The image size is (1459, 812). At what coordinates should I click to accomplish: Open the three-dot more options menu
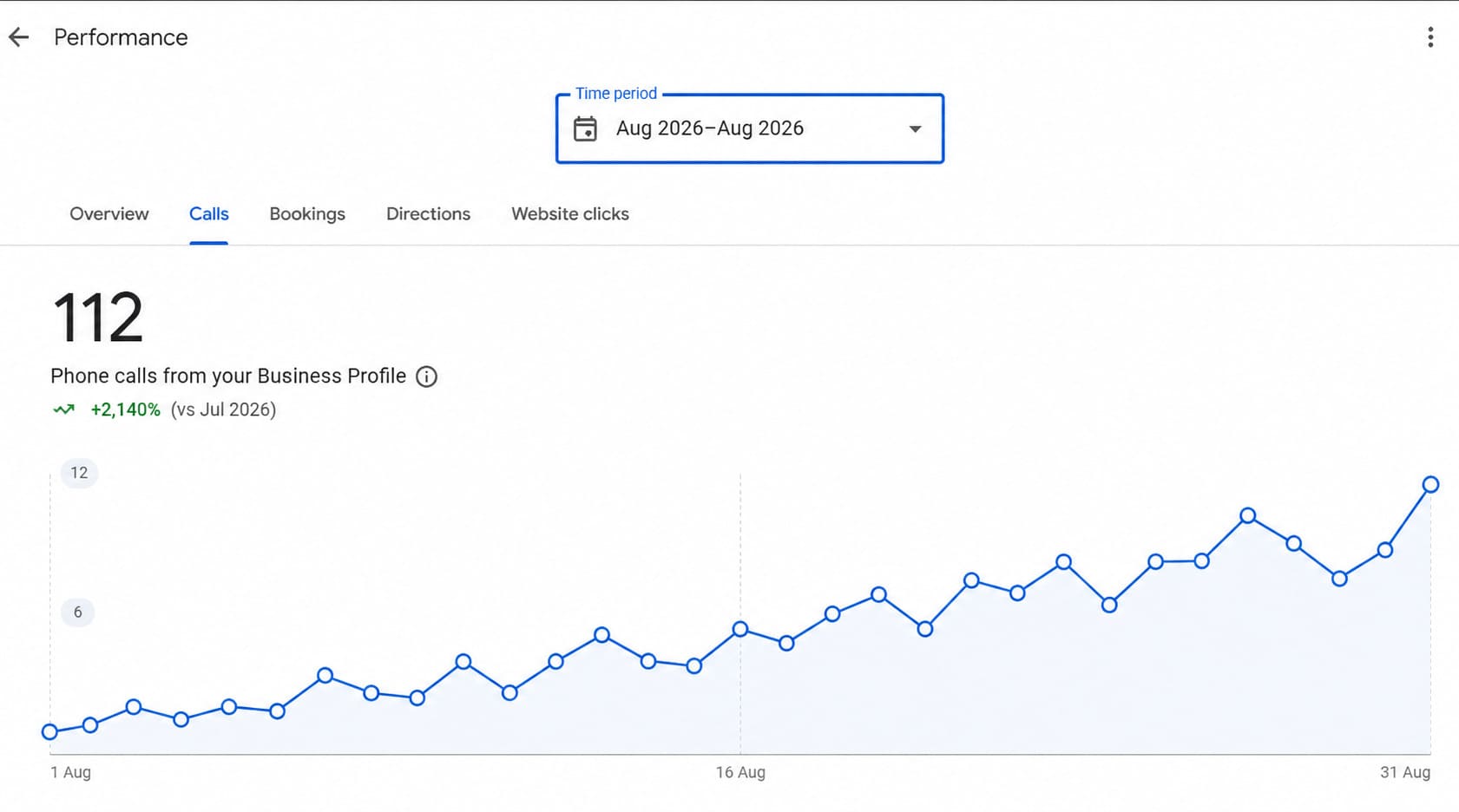coord(1430,37)
